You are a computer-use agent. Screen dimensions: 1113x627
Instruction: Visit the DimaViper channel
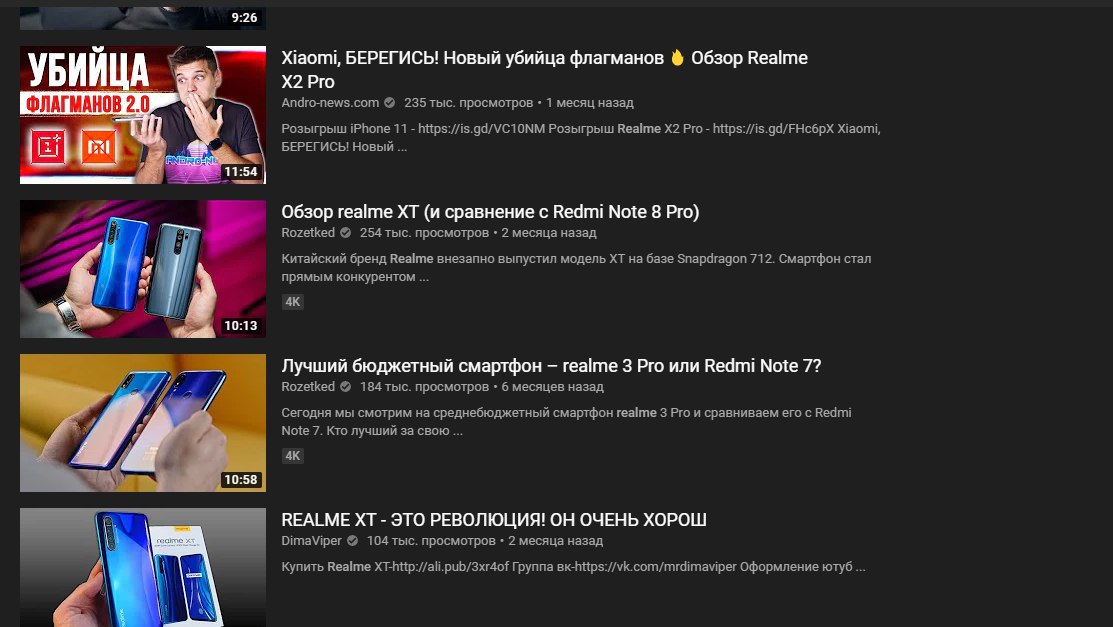312,540
